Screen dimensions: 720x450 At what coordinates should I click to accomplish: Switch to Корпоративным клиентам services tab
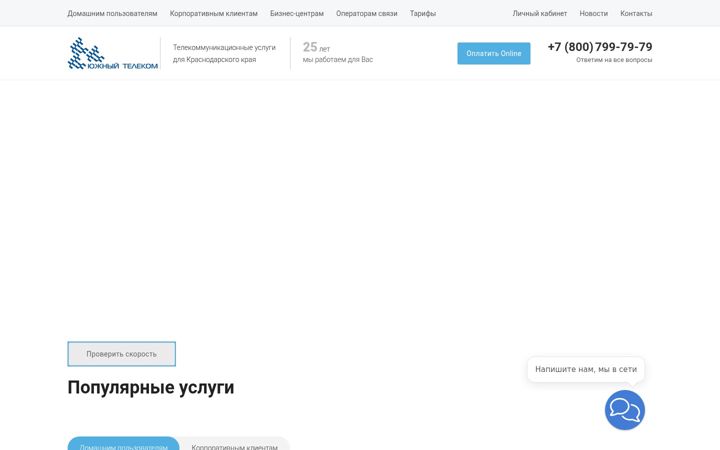234,444
